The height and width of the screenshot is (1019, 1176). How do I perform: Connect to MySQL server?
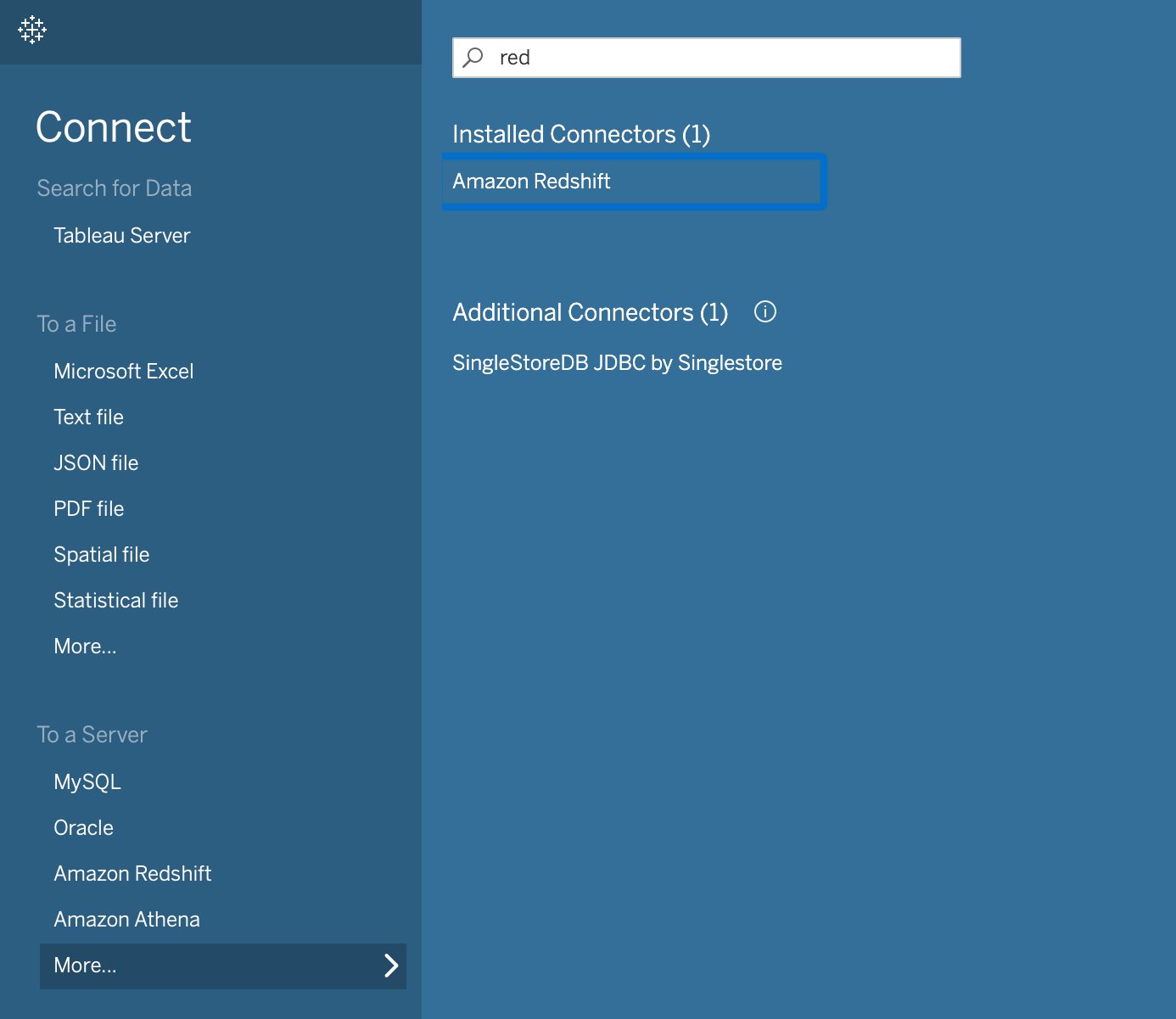pos(87,781)
